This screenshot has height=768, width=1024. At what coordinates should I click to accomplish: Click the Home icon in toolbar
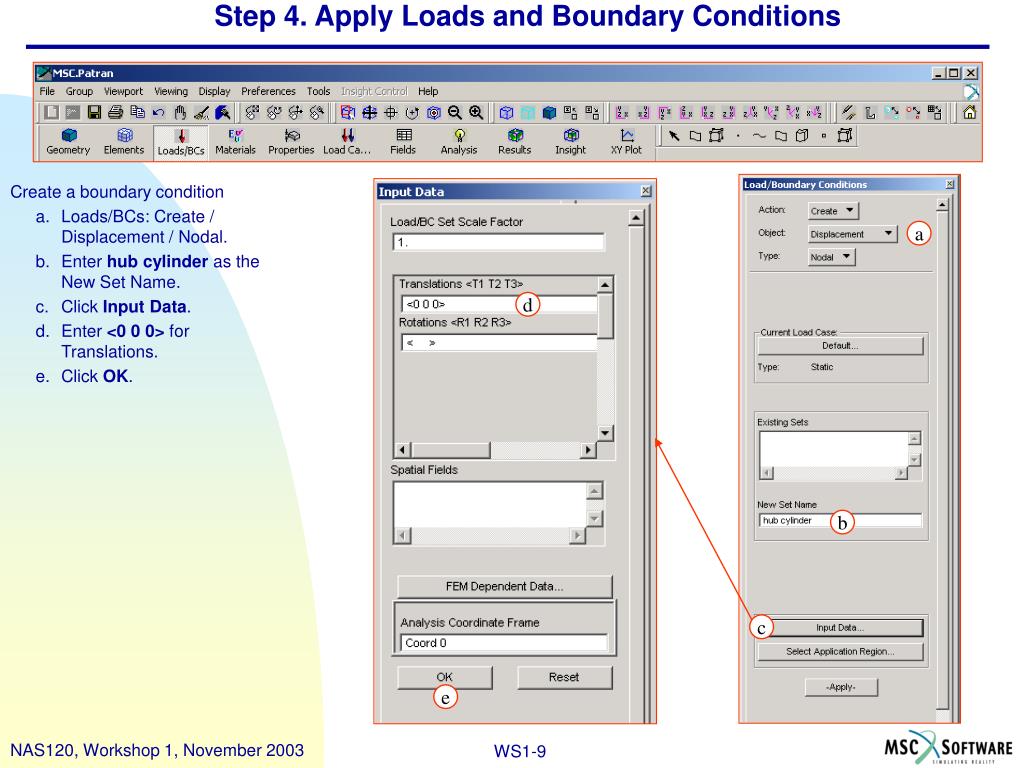970,112
